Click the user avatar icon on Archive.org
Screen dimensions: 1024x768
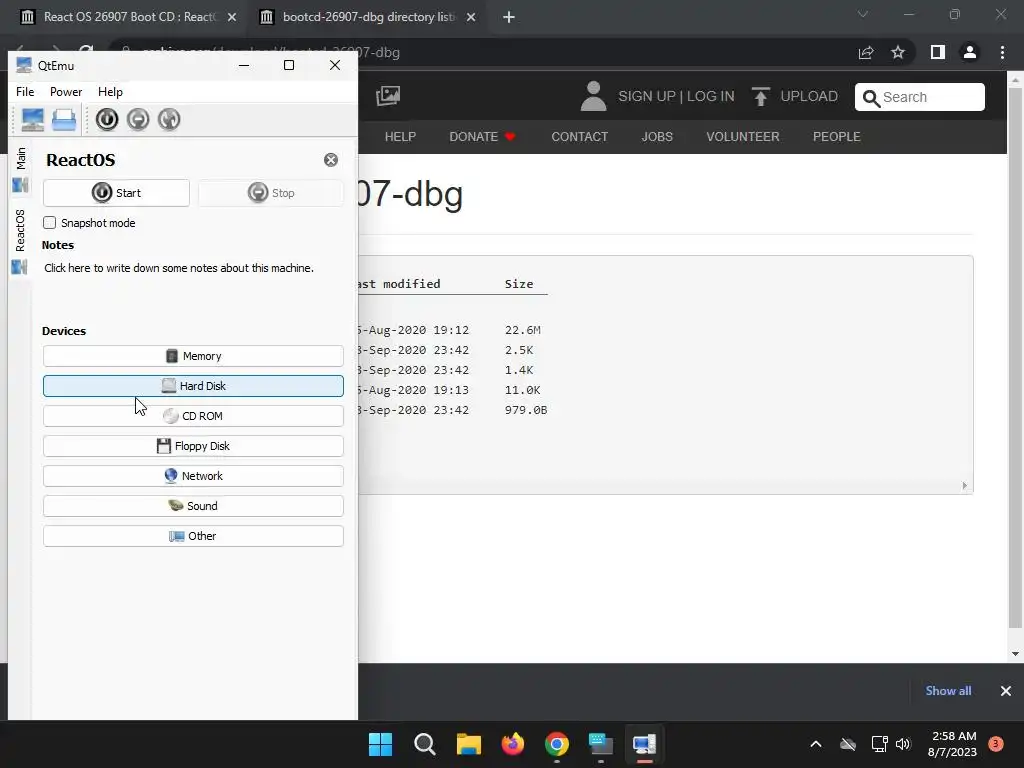[x=593, y=96]
